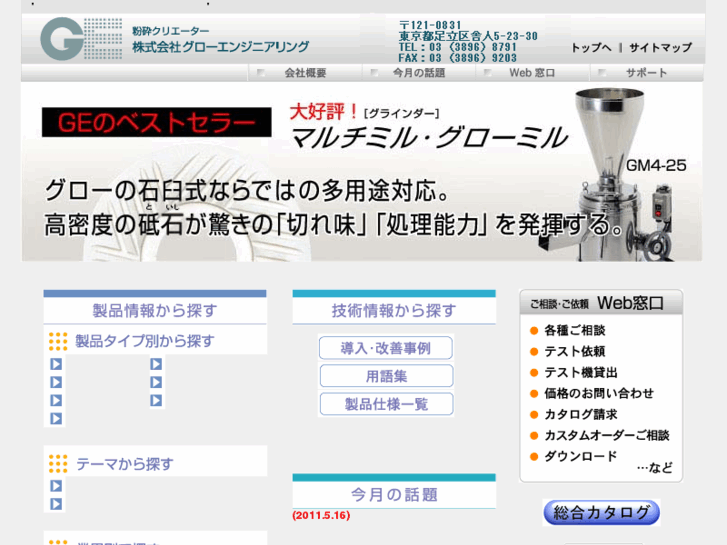Open テスト依頼 in Web窓口 list
This screenshot has height=545, width=727.
(574, 352)
